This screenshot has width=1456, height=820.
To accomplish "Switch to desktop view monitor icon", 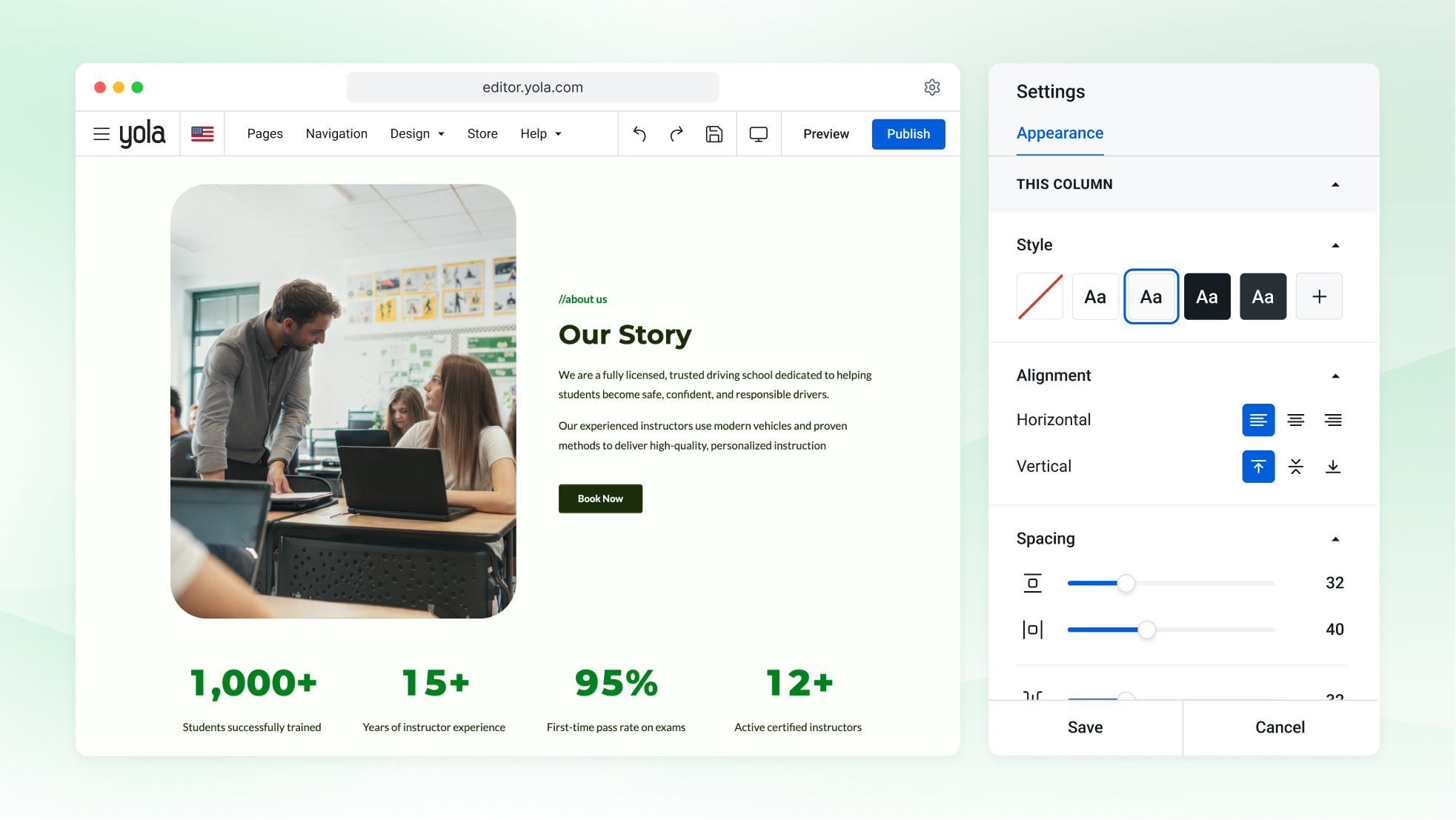I will (x=759, y=134).
